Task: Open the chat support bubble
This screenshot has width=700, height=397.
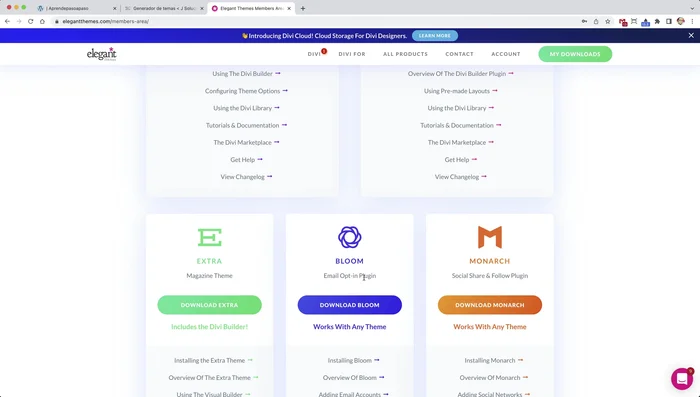Action: coord(682,379)
